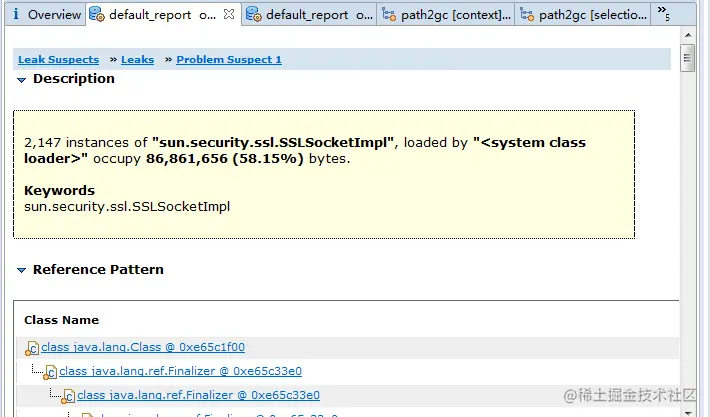Image resolution: width=710 pixels, height=417 pixels.
Task: Click the Class Name column header
Action: 62,320
